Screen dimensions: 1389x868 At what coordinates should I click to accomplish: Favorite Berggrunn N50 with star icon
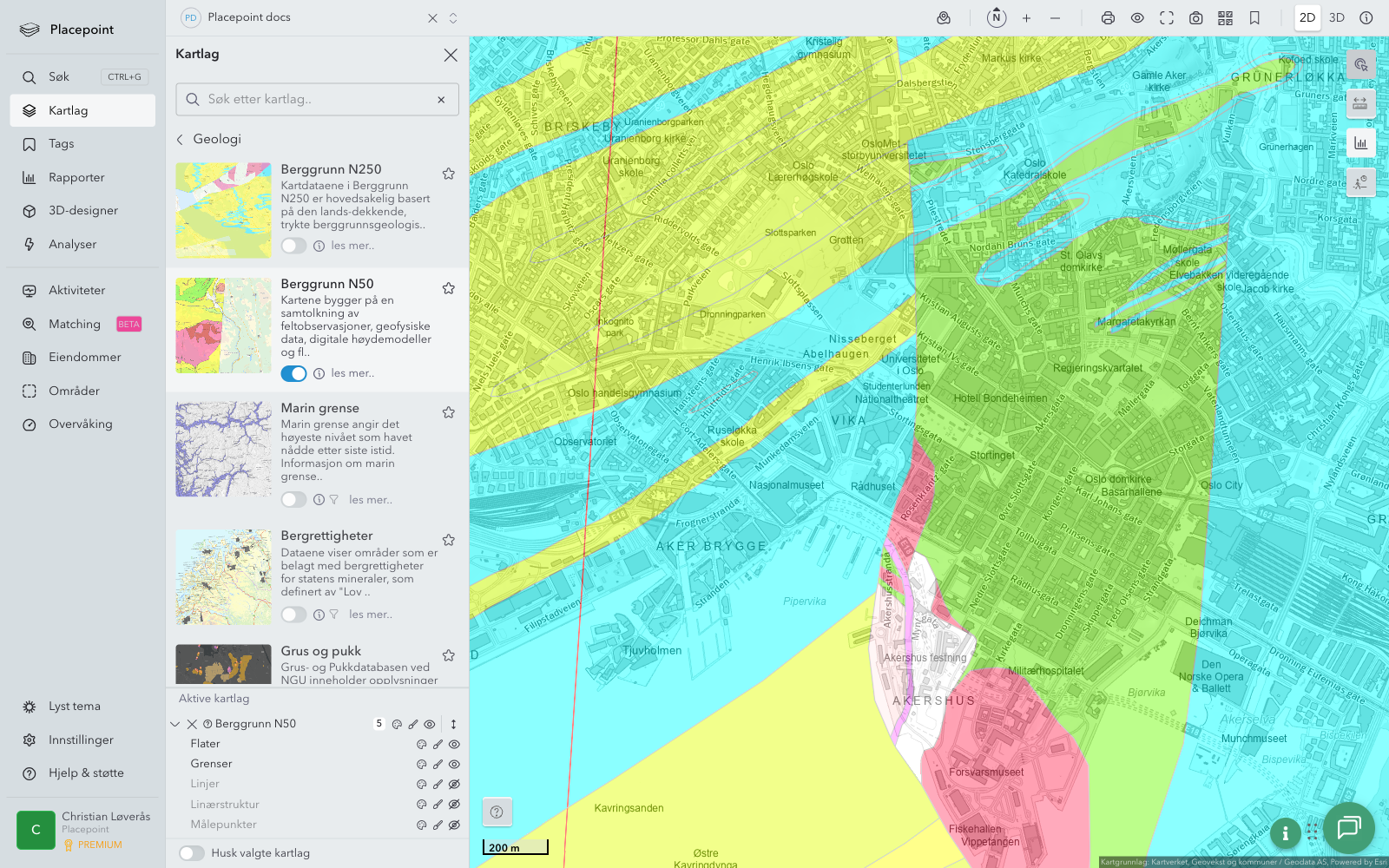[x=449, y=288]
